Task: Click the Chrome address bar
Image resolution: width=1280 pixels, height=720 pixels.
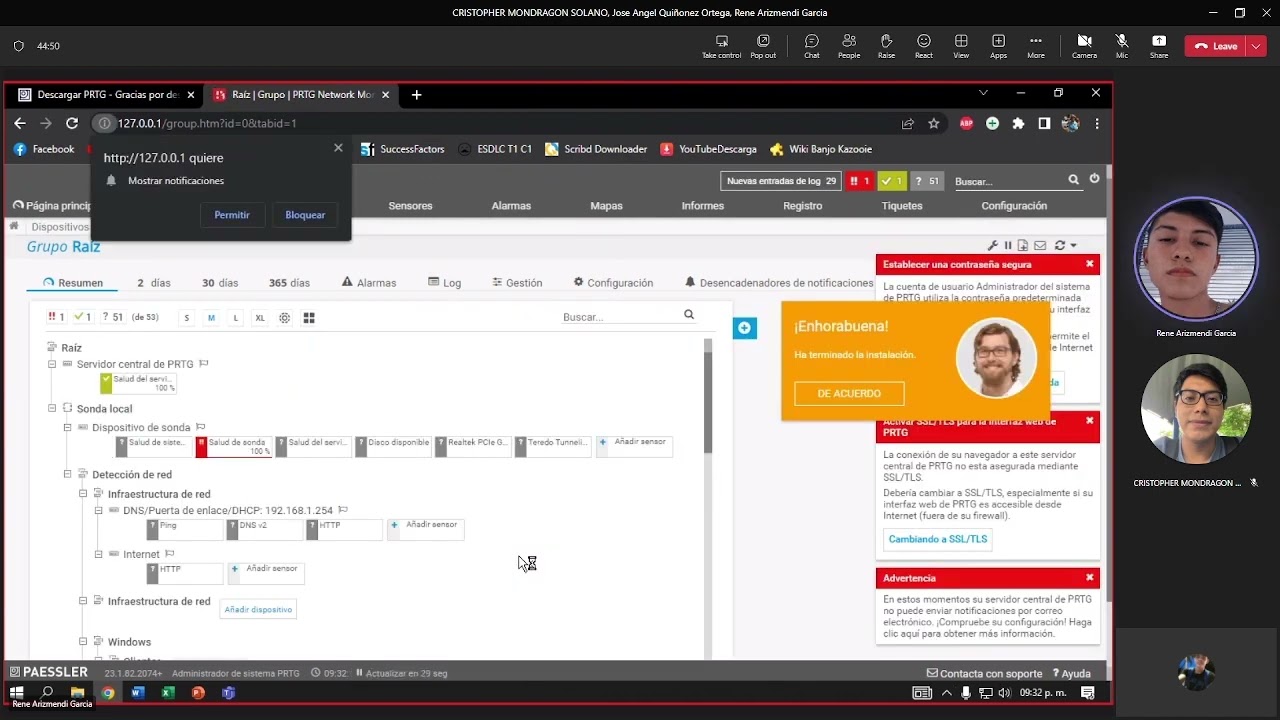Action: (500, 123)
